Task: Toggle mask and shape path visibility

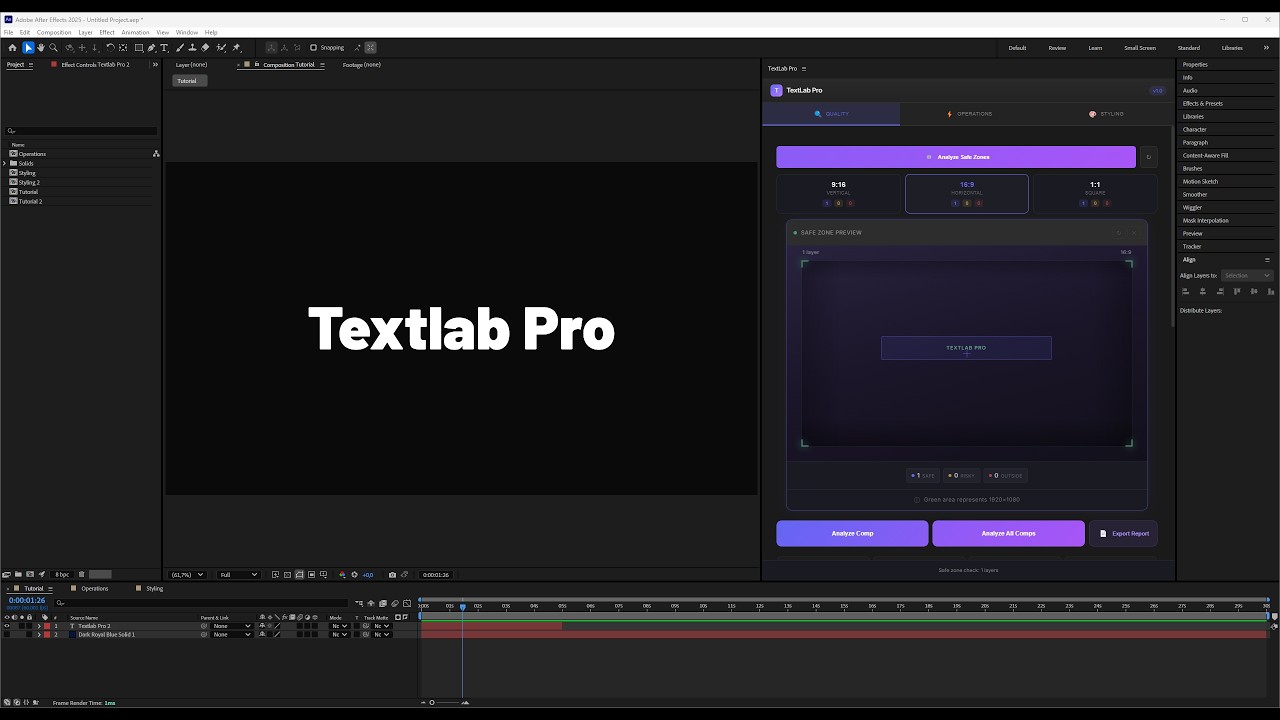Action: 300,575
